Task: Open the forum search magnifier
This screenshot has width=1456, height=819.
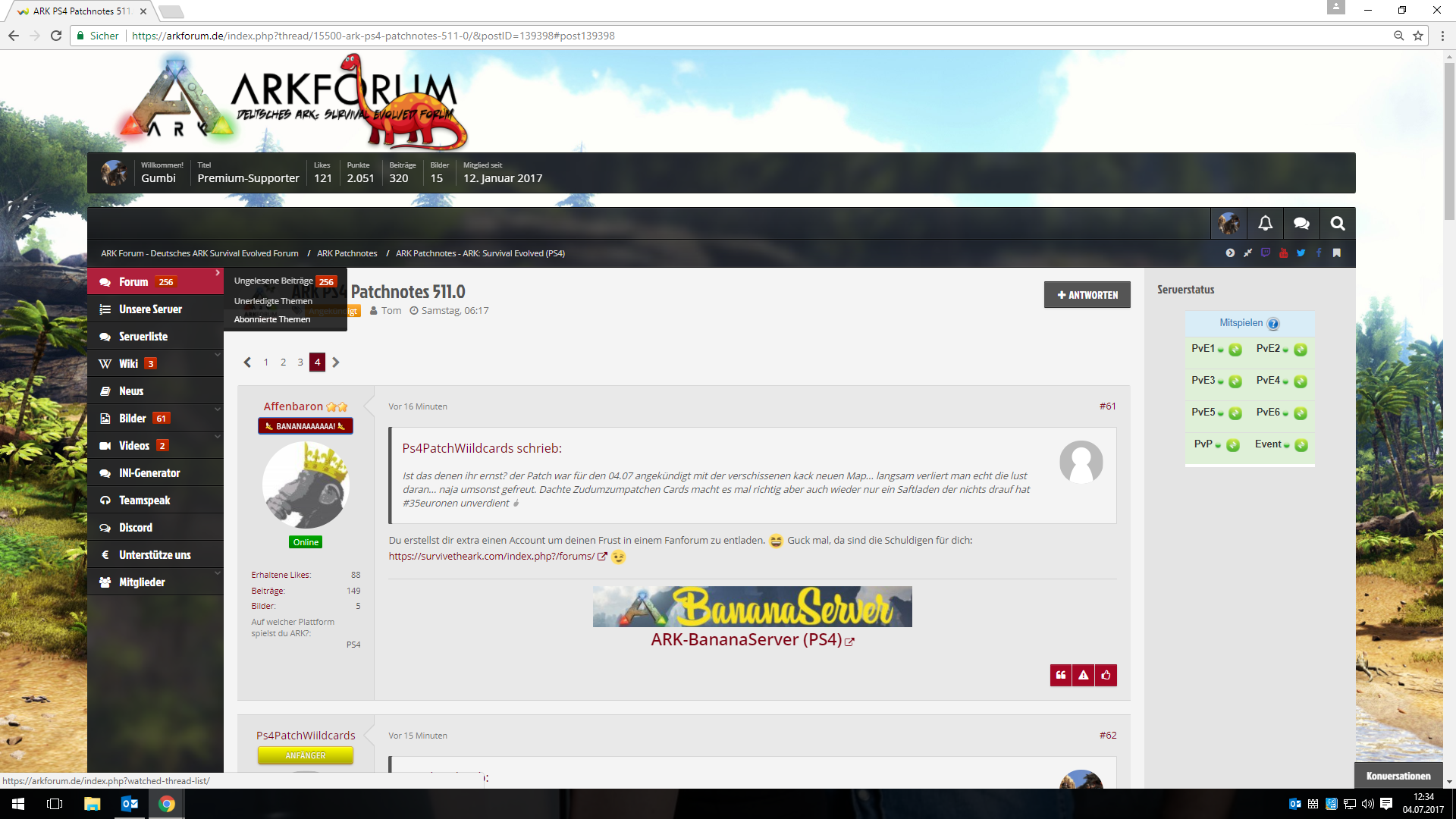Action: [1338, 223]
